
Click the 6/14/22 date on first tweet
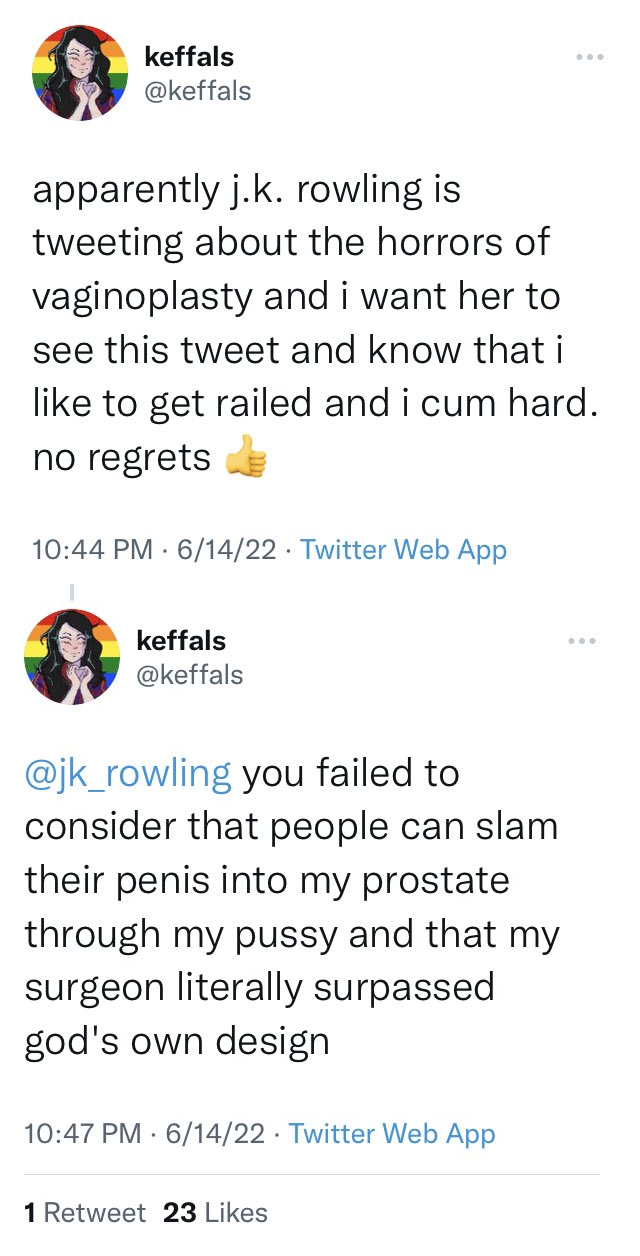(226, 550)
